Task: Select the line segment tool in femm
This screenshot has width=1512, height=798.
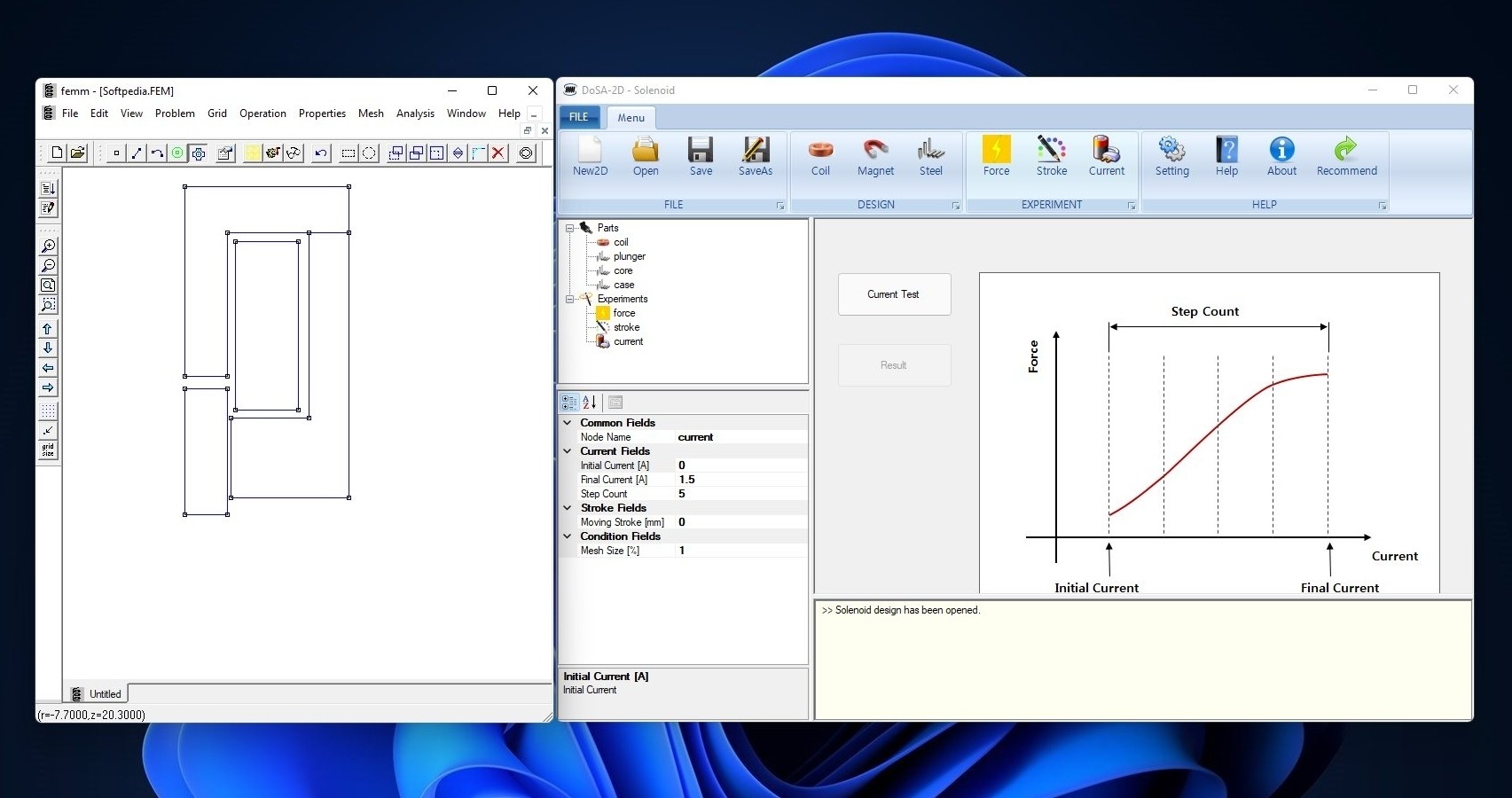Action: point(137,153)
